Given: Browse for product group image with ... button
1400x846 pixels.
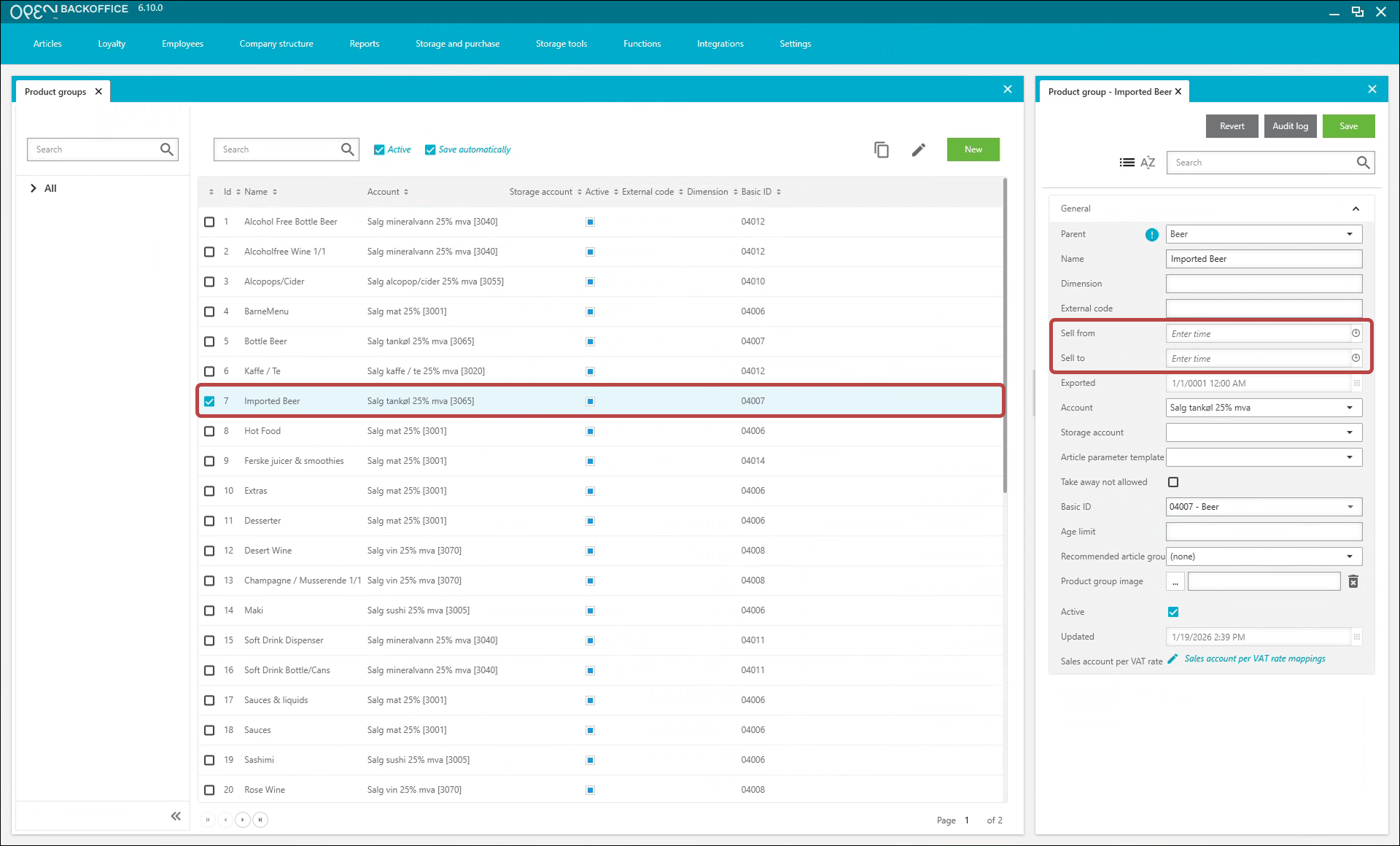Looking at the screenshot, I should tap(1175, 581).
